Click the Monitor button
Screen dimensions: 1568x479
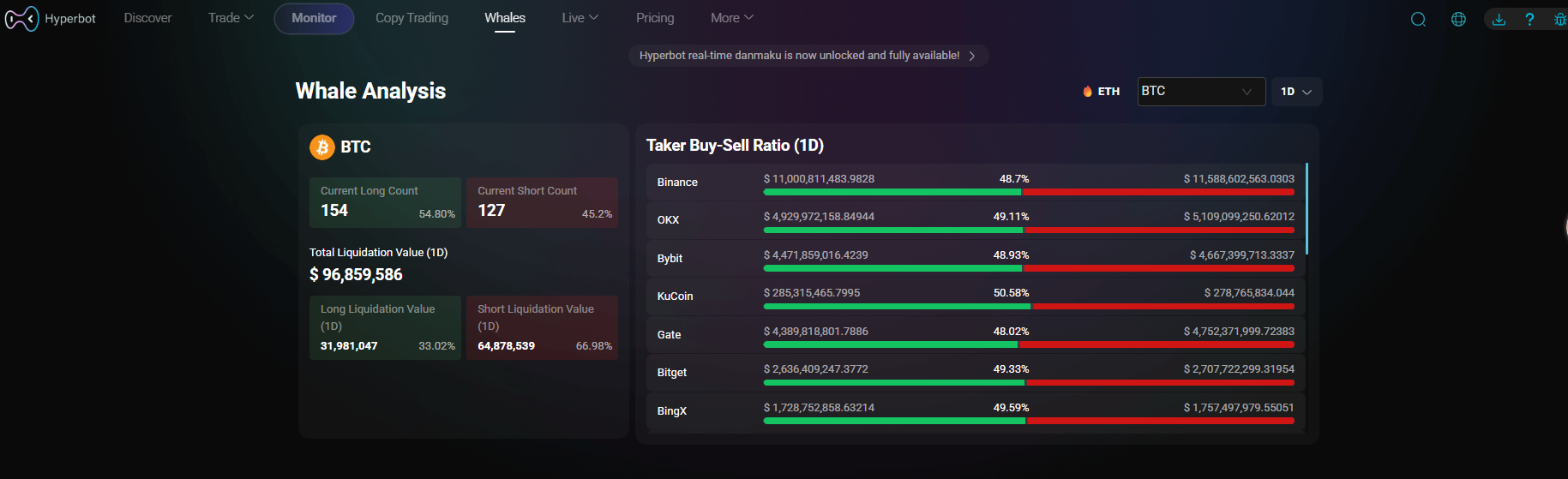click(x=314, y=18)
